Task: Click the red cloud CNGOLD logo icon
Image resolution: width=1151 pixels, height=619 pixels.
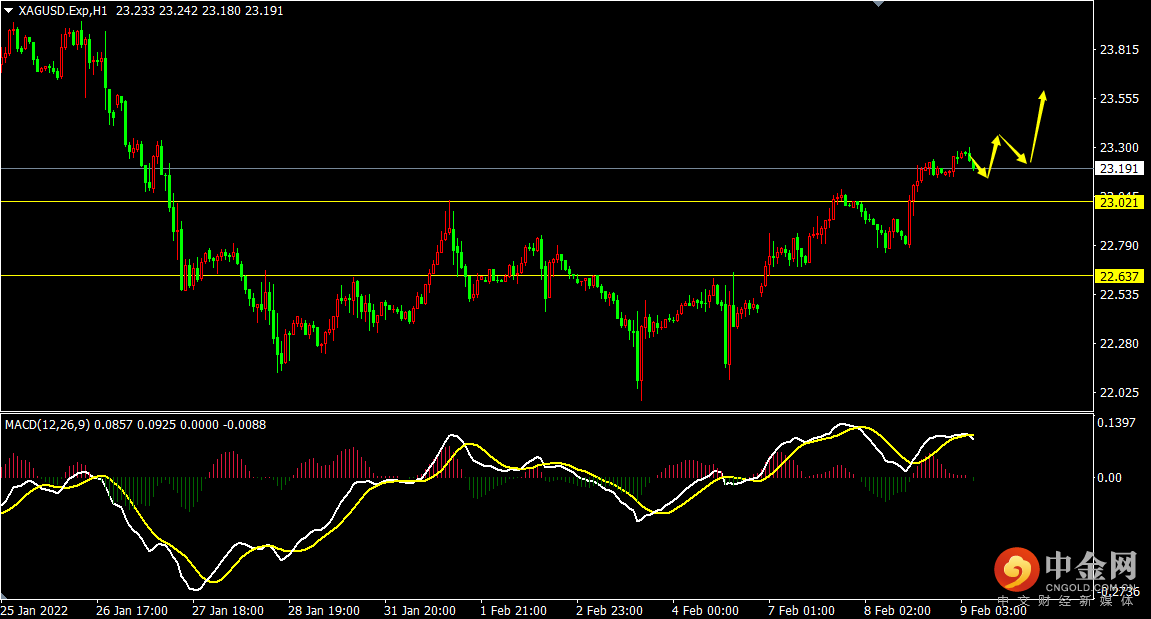Action: coord(1017,570)
